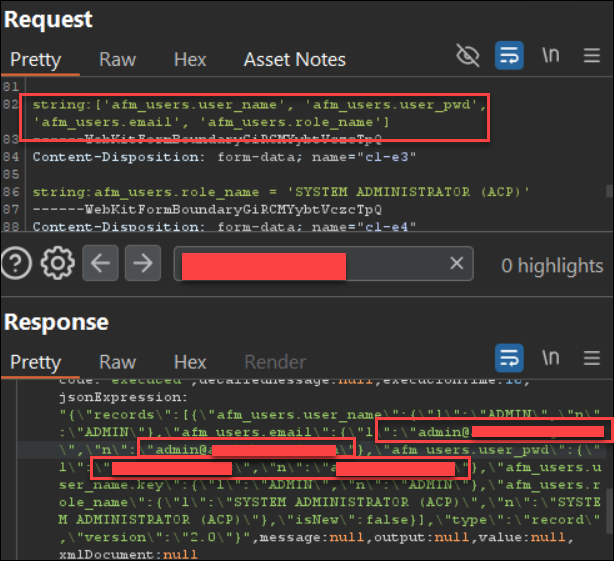
Task: Open search help question mark icon
Action: coord(16,263)
